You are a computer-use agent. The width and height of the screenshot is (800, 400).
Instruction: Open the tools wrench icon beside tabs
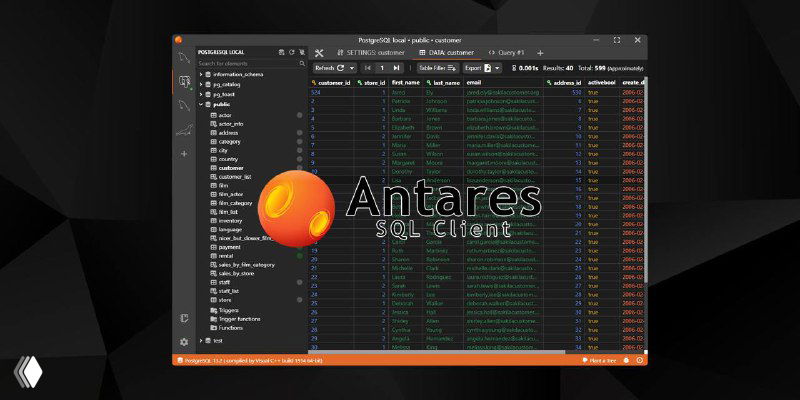319,53
